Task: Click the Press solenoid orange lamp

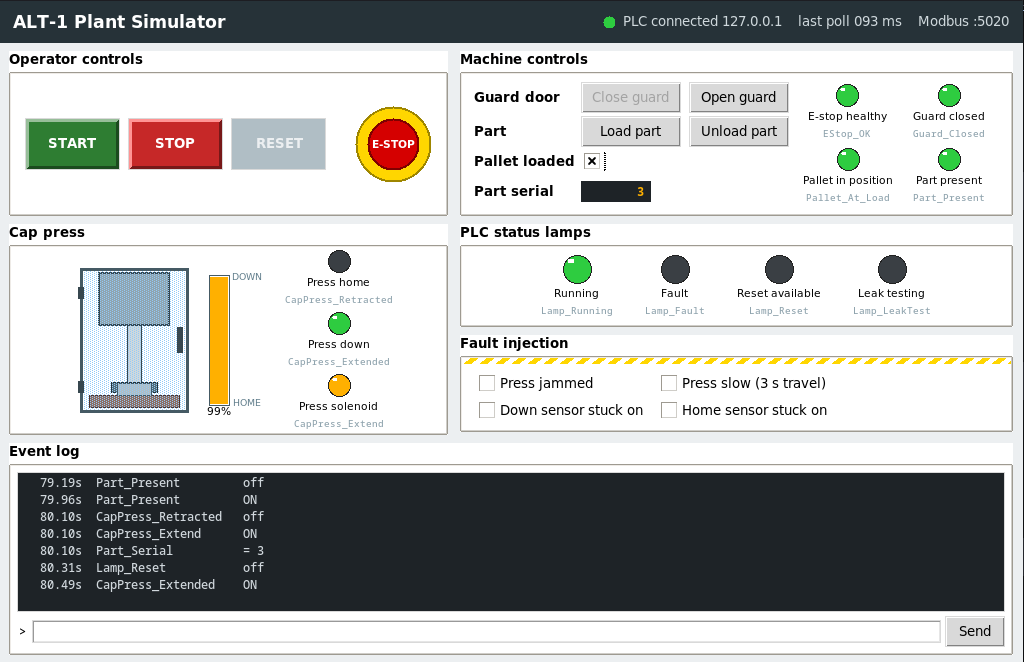Action: point(339,385)
